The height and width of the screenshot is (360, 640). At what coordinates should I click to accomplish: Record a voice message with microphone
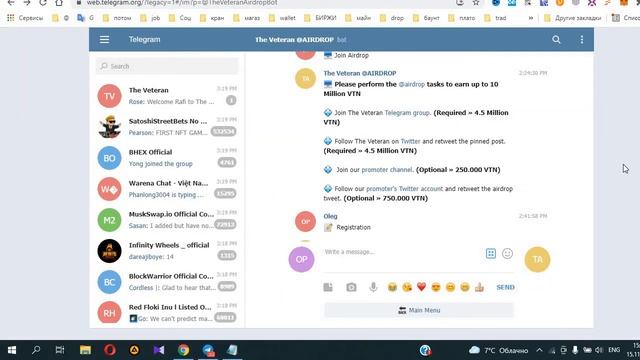pos(373,287)
